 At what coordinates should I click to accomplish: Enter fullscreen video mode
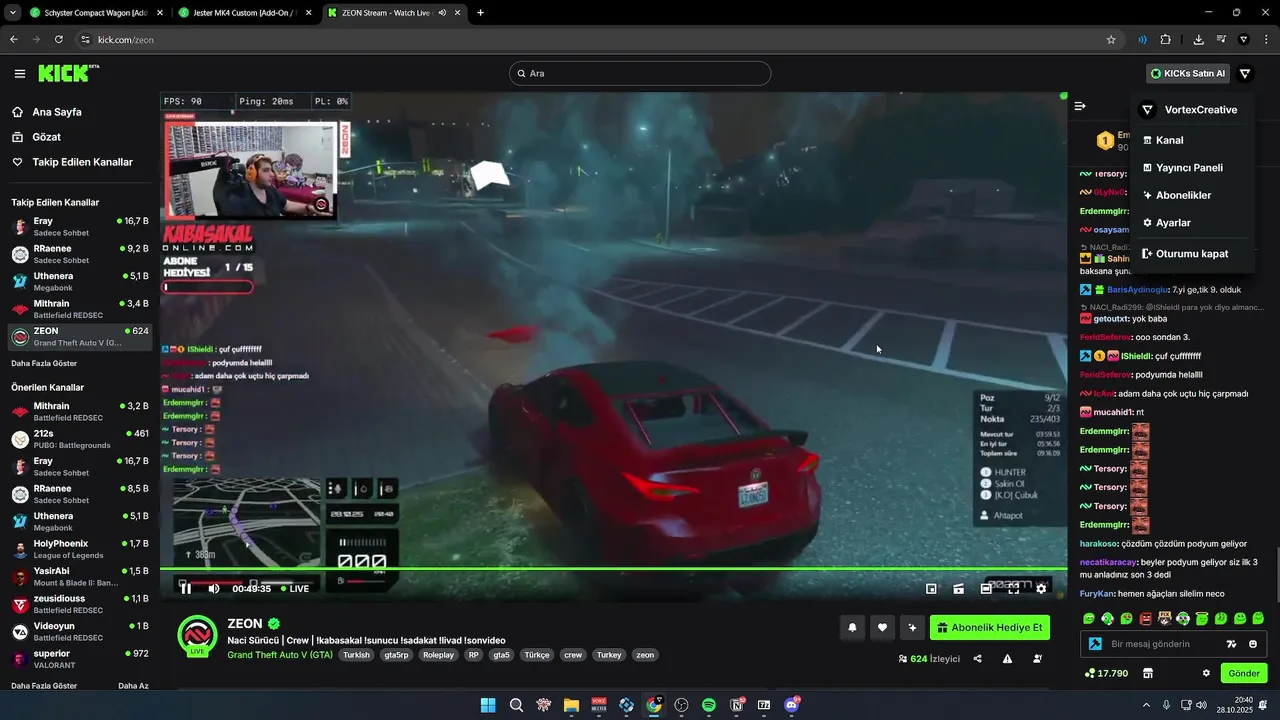1013,588
